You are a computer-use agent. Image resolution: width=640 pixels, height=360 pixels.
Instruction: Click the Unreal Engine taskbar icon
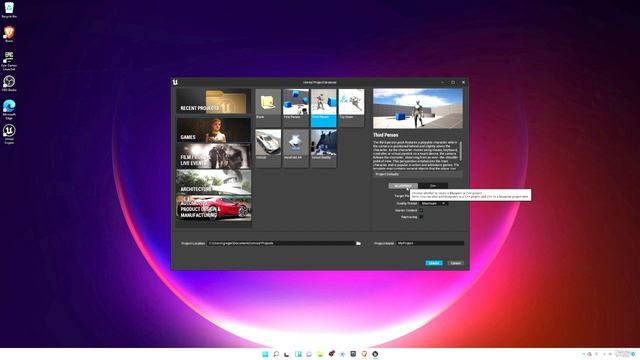click(x=375, y=354)
